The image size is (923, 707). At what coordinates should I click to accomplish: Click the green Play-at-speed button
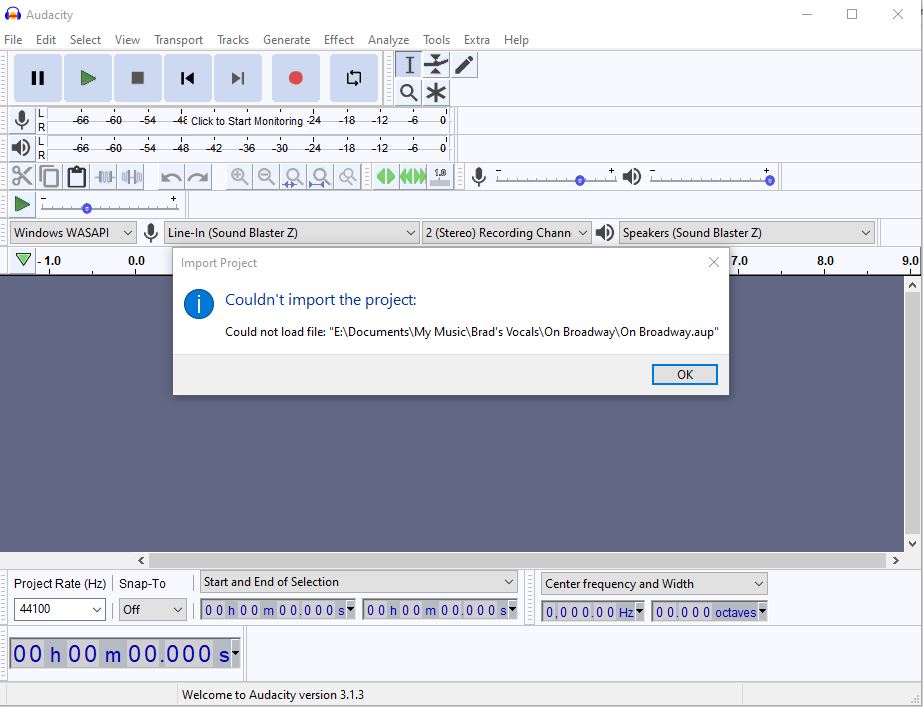22,204
